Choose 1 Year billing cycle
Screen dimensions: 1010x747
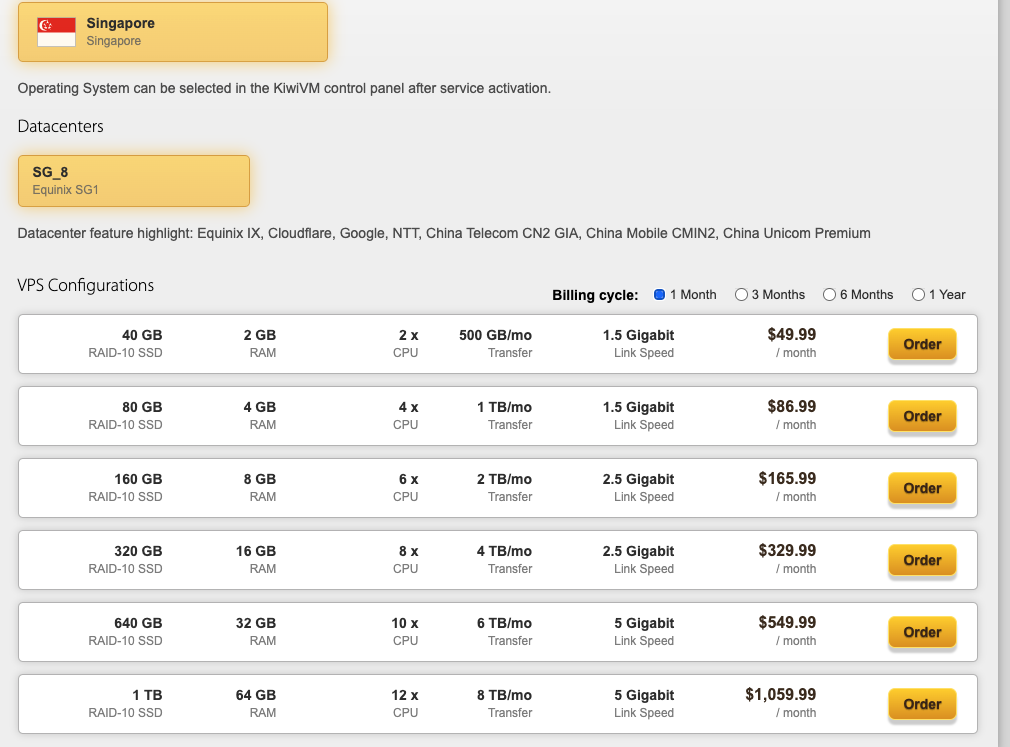[x=919, y=294]
